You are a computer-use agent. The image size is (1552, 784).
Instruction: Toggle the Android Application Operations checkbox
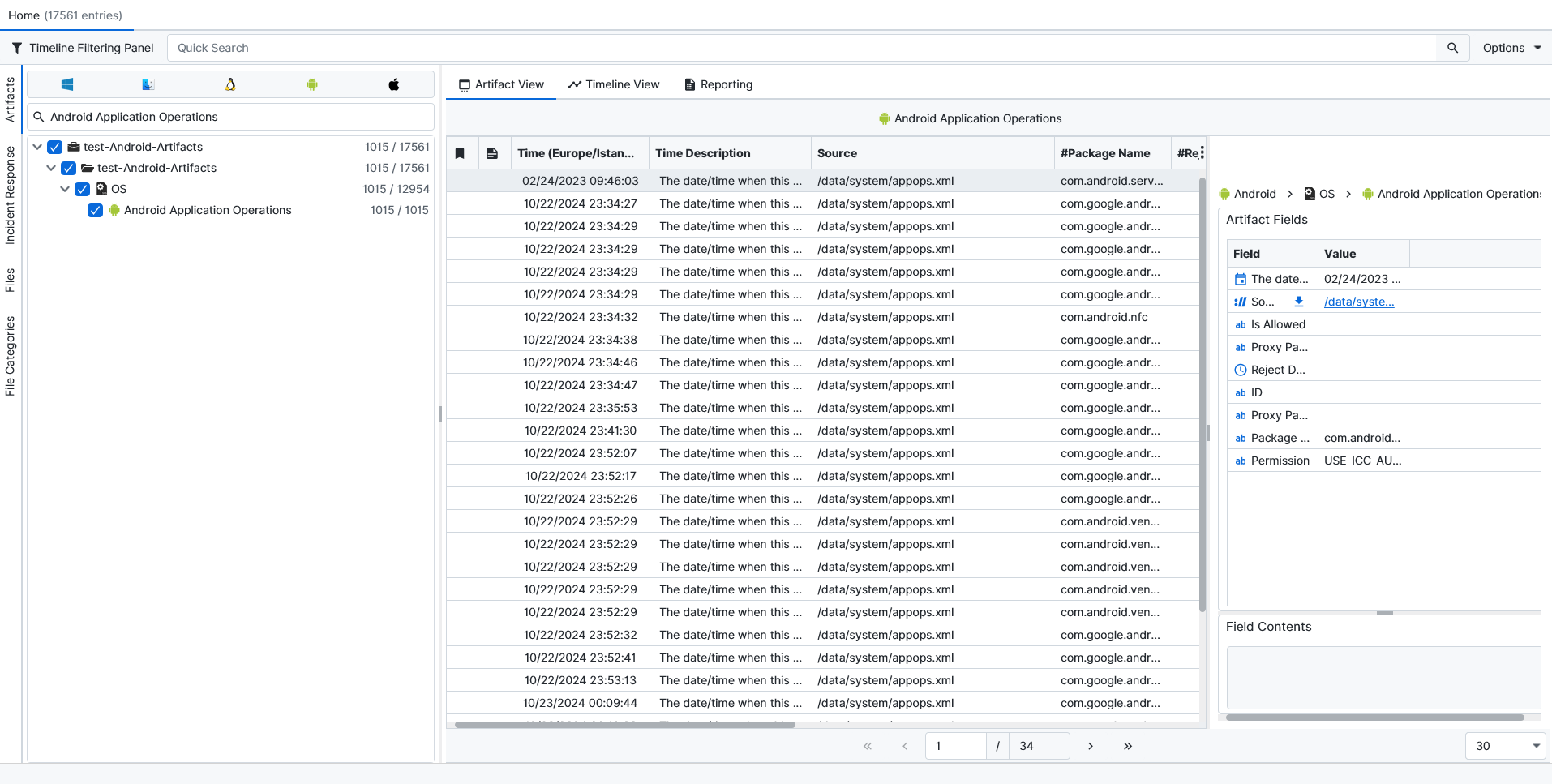click(x=96, y=210)
